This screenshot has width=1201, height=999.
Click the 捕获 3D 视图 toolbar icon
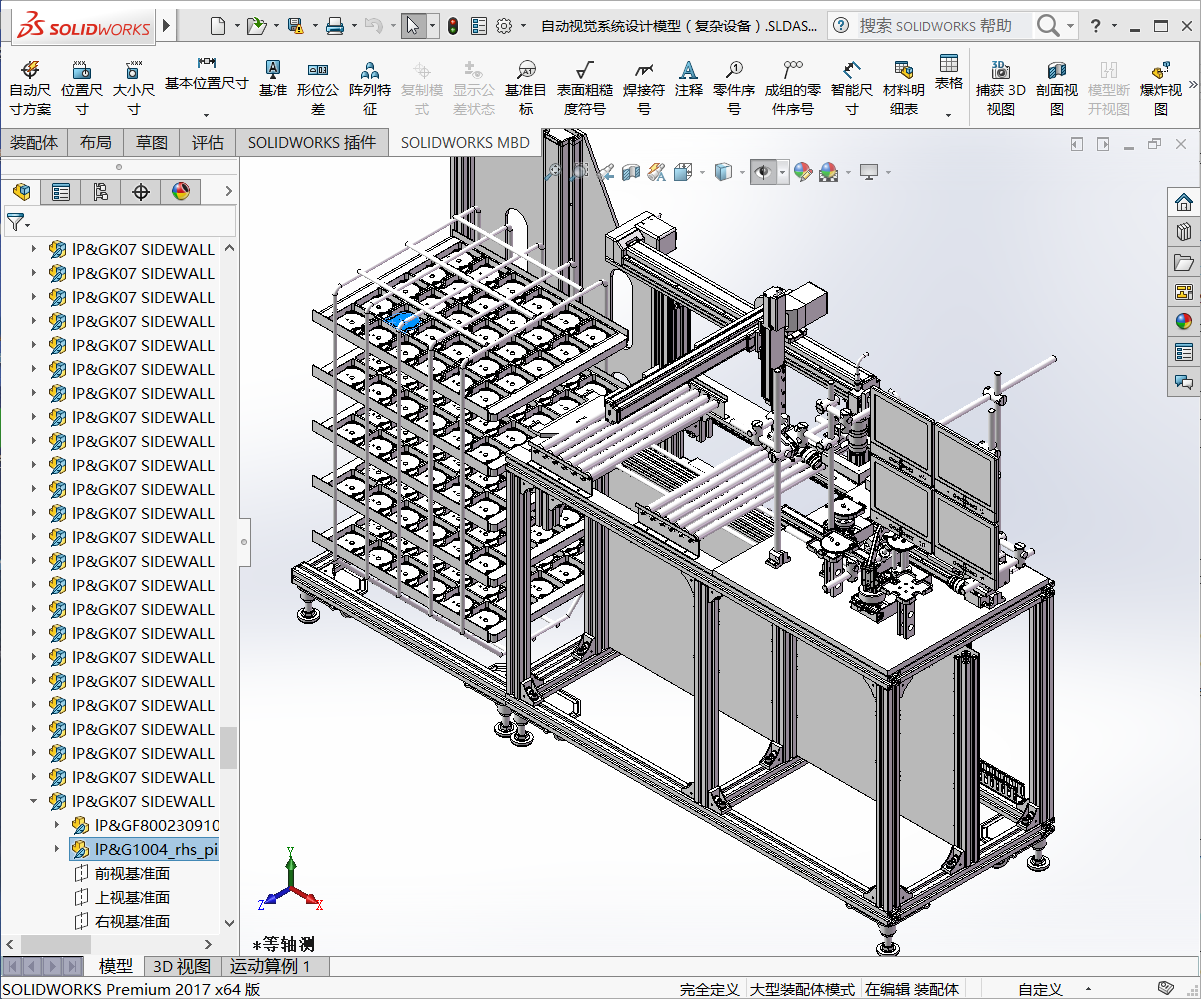coord(1001,85)
